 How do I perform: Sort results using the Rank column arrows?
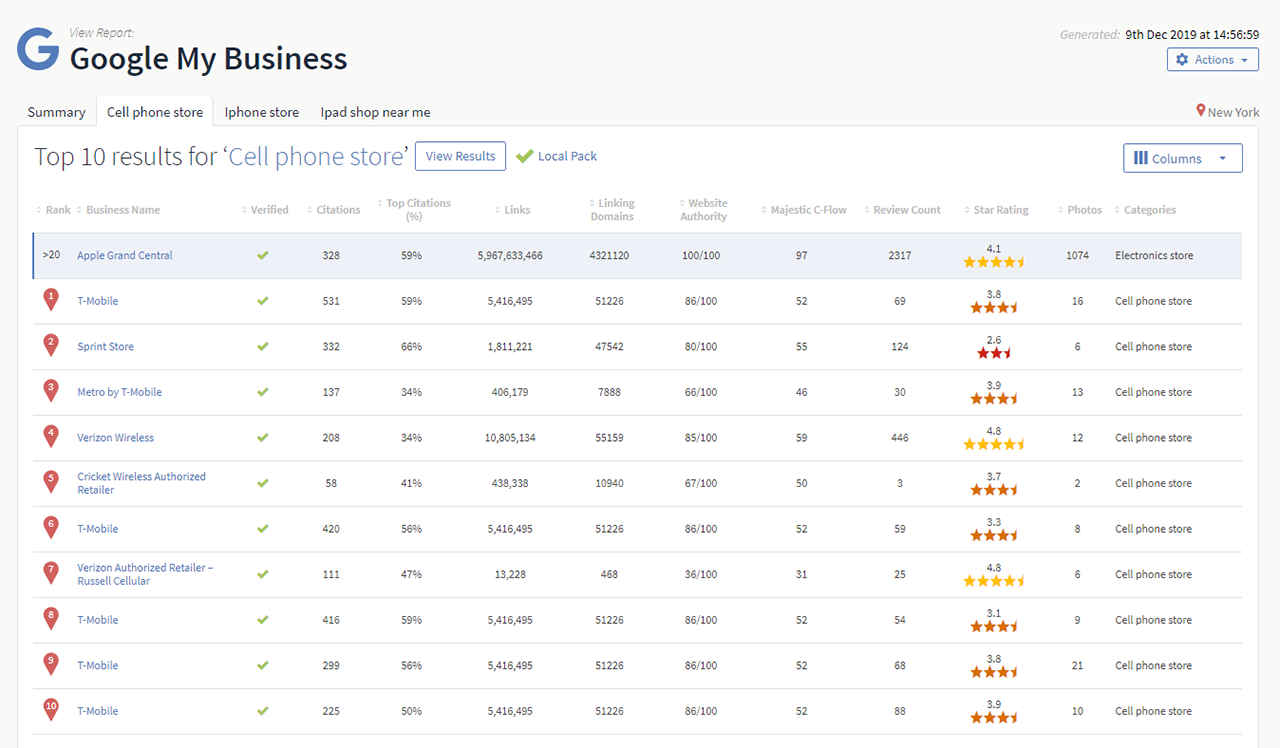(x=37, y=209)
